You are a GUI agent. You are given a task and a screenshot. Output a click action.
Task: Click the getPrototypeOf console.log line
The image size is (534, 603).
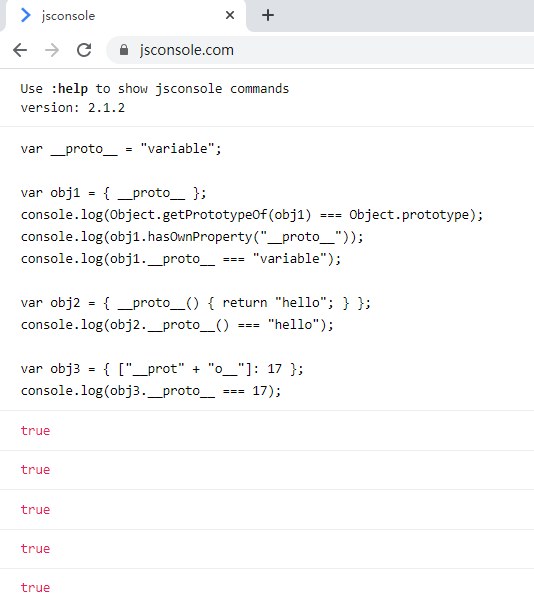click(252, 215)
